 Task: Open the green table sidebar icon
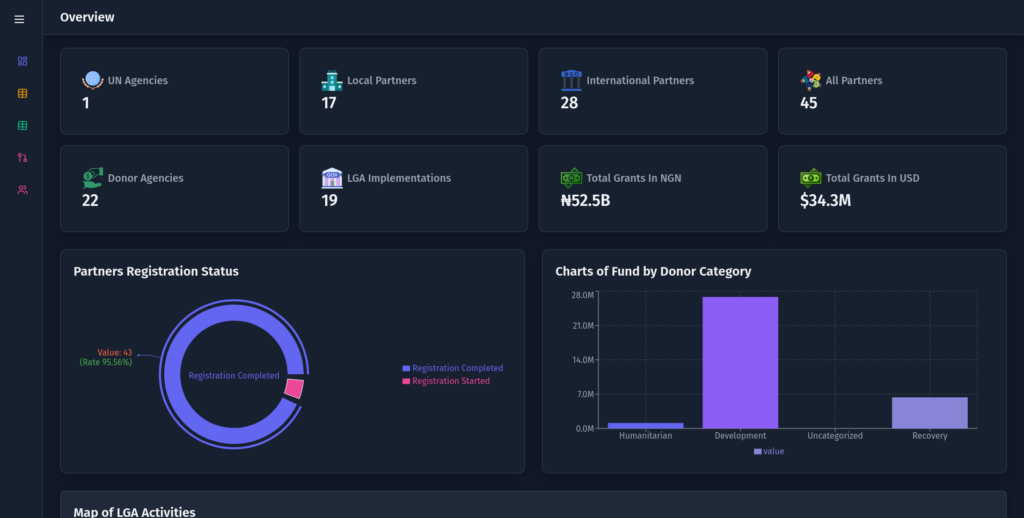point(22,125)
